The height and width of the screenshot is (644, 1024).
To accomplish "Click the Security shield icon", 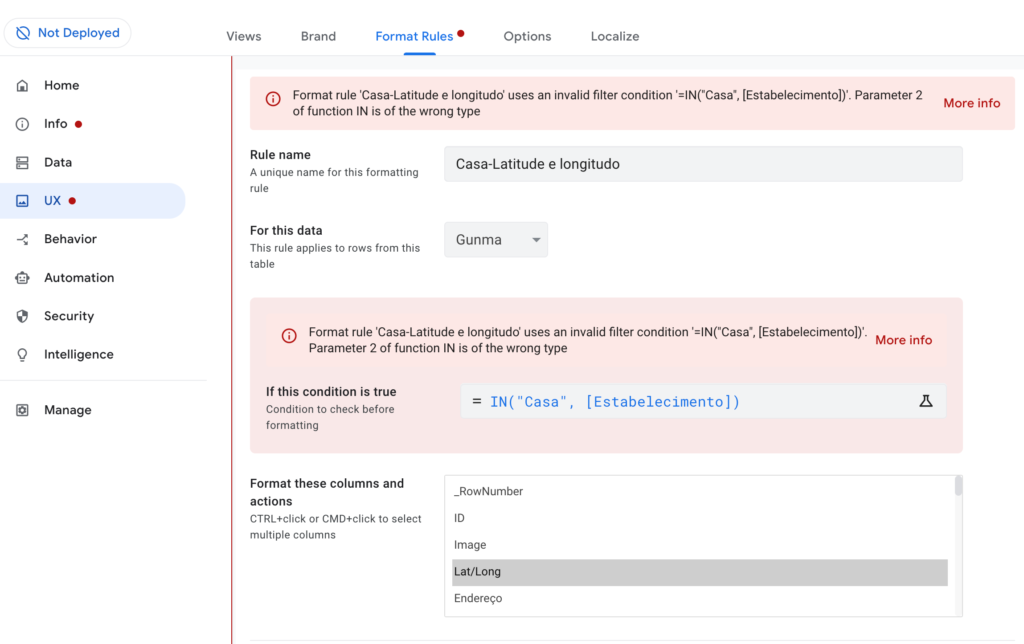I will pyautogui.click(x=22, y=316).
